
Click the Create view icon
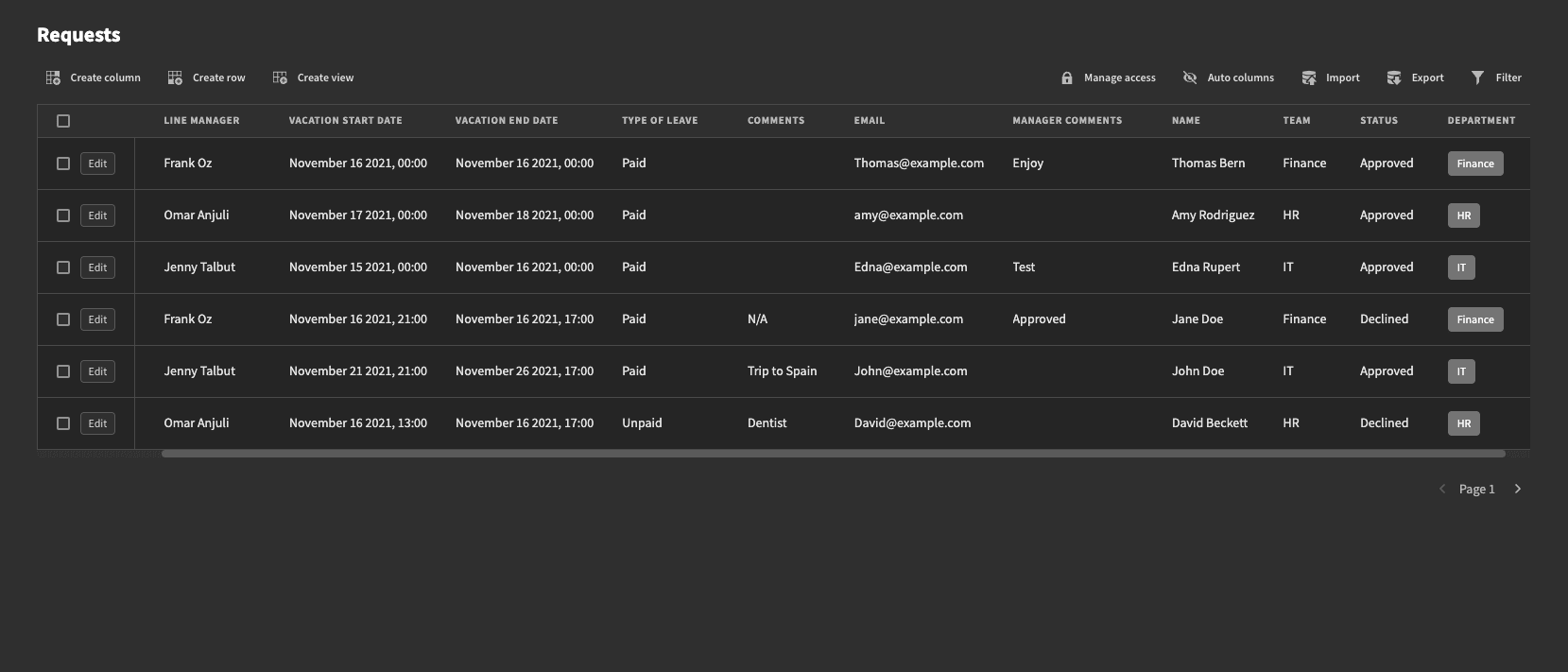[x=280, y=78]
